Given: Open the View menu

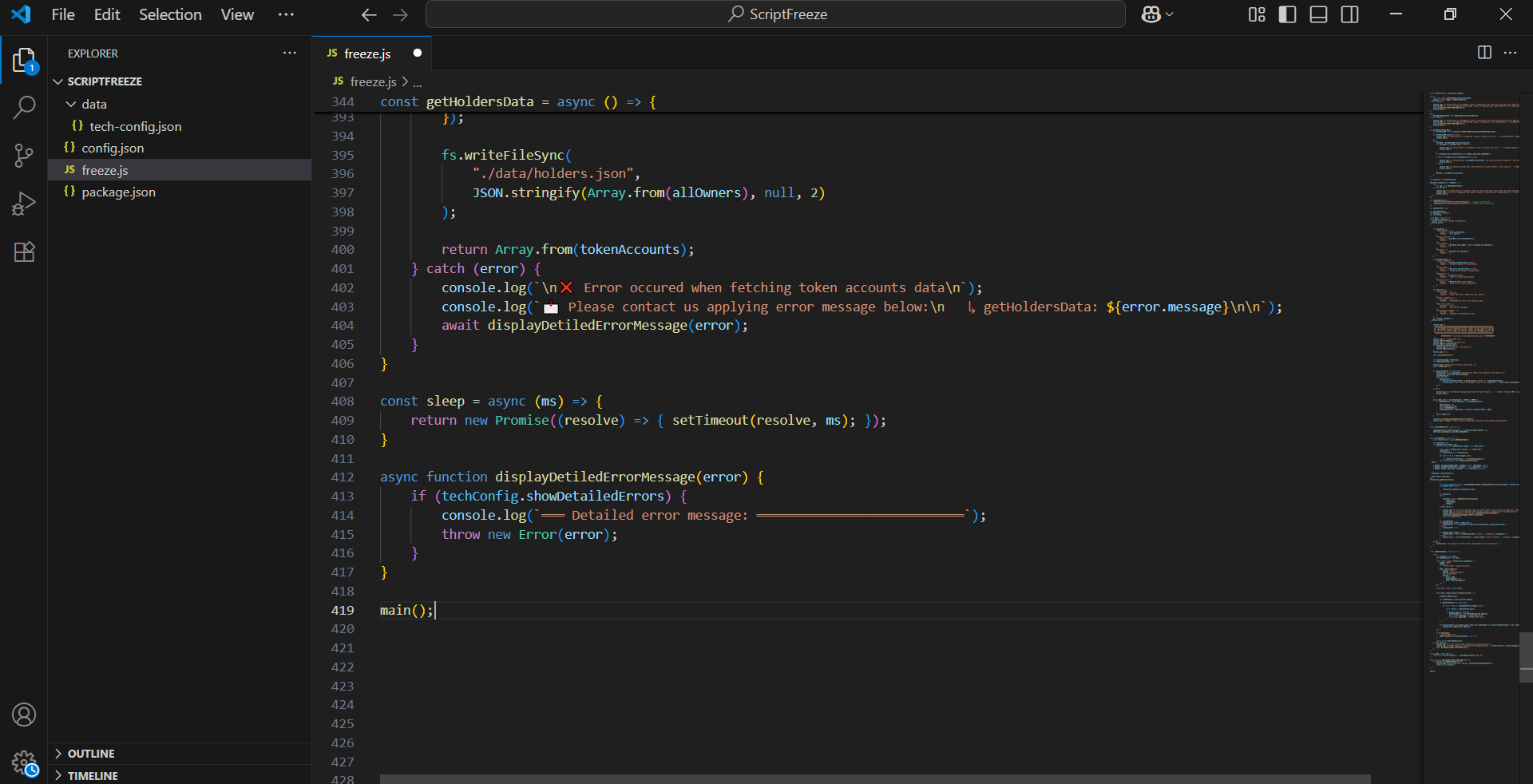Looking at the screenshot, I should (x=237, y=14).
